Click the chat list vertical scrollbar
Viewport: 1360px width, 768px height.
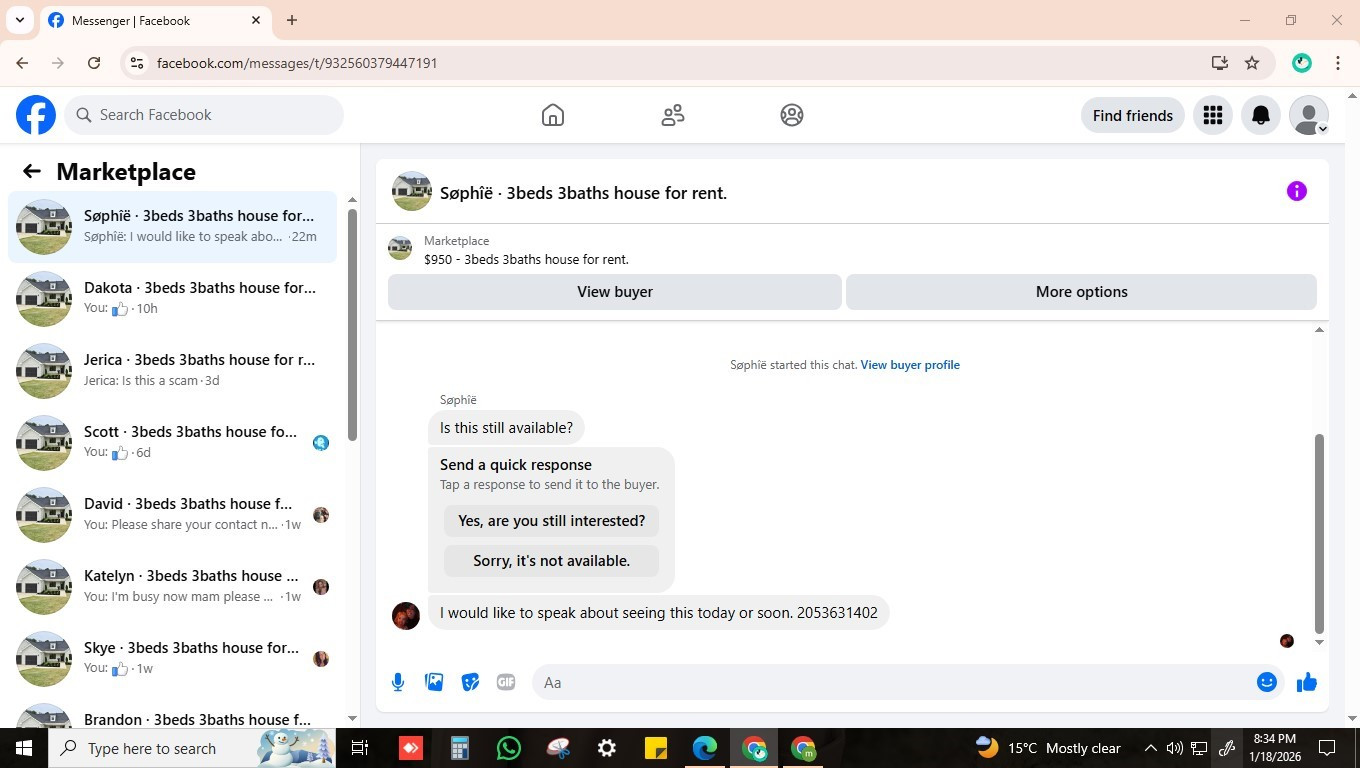pos(352,325)
